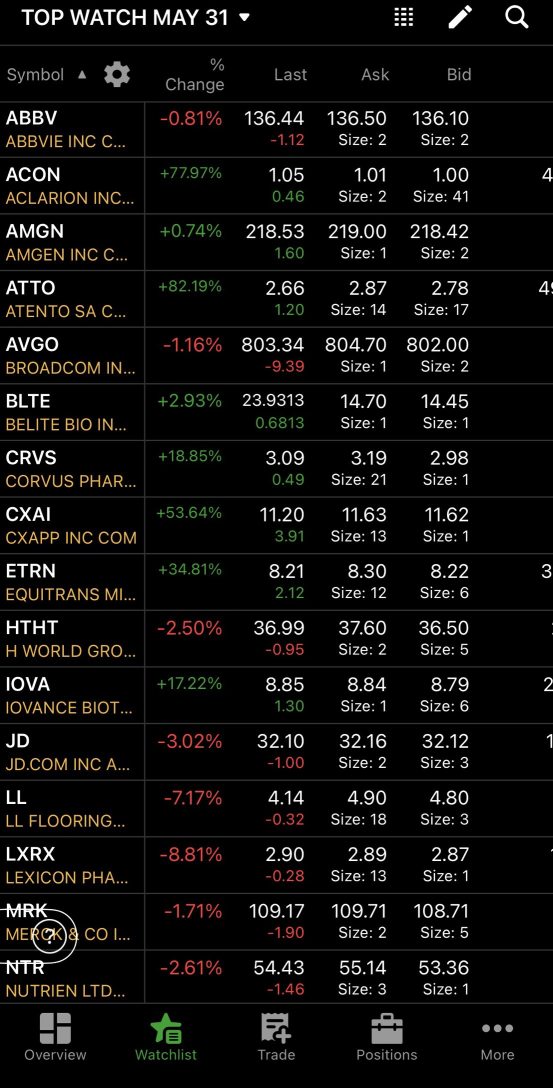Image resolution: width=553 pixels, height=1088 pixels.
Task: Tap the pencil edit watchlist icon
Action: click(x=460, y=17)
